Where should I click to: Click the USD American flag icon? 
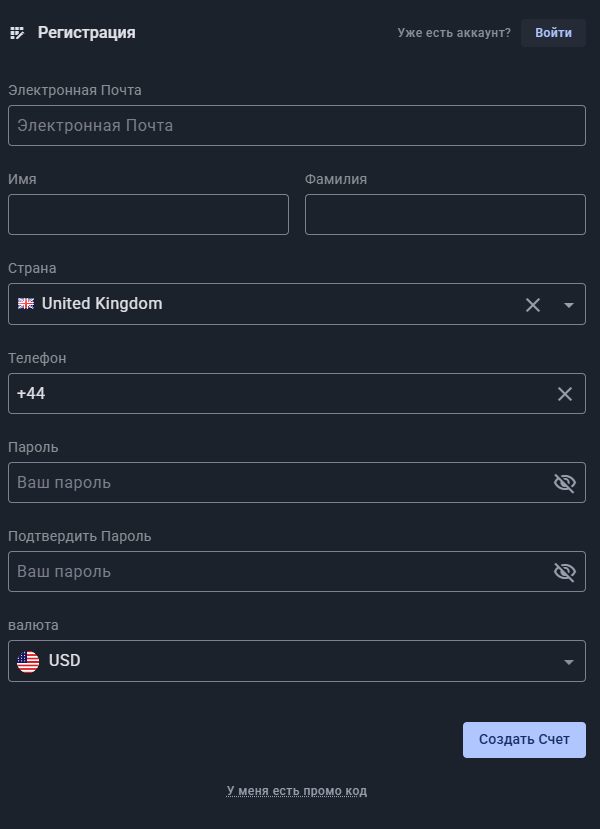28,661
